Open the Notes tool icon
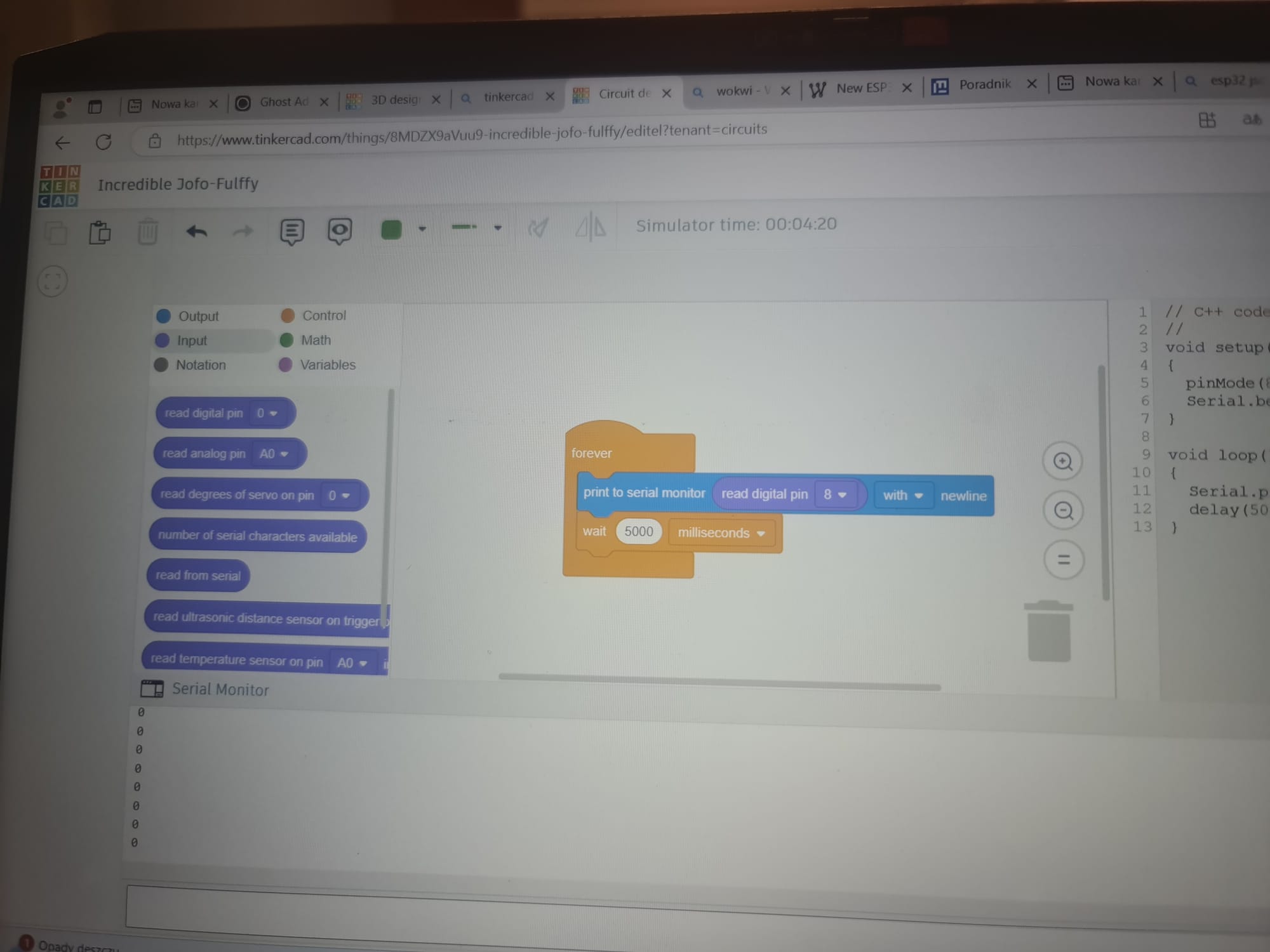The height and width of the screenshot is (952, 1270). (x=292, y=232)
